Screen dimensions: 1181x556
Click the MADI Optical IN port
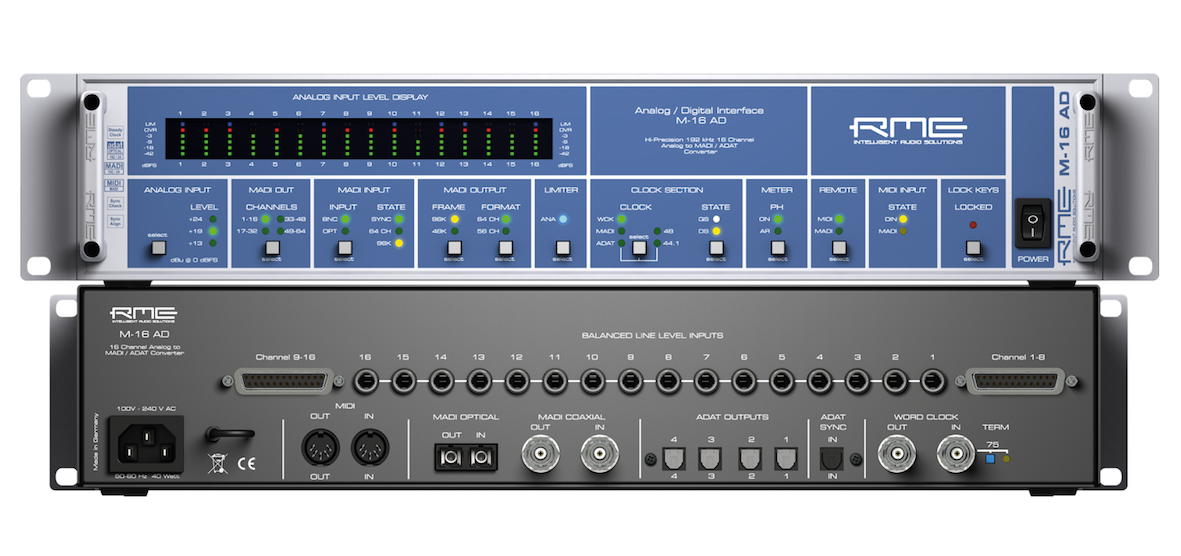pyautogui.click(x=481, y=457)
